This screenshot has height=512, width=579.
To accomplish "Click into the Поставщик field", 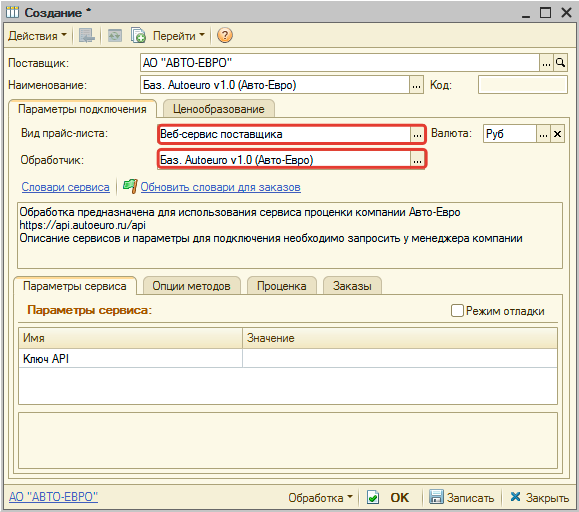I will (340, 63).
